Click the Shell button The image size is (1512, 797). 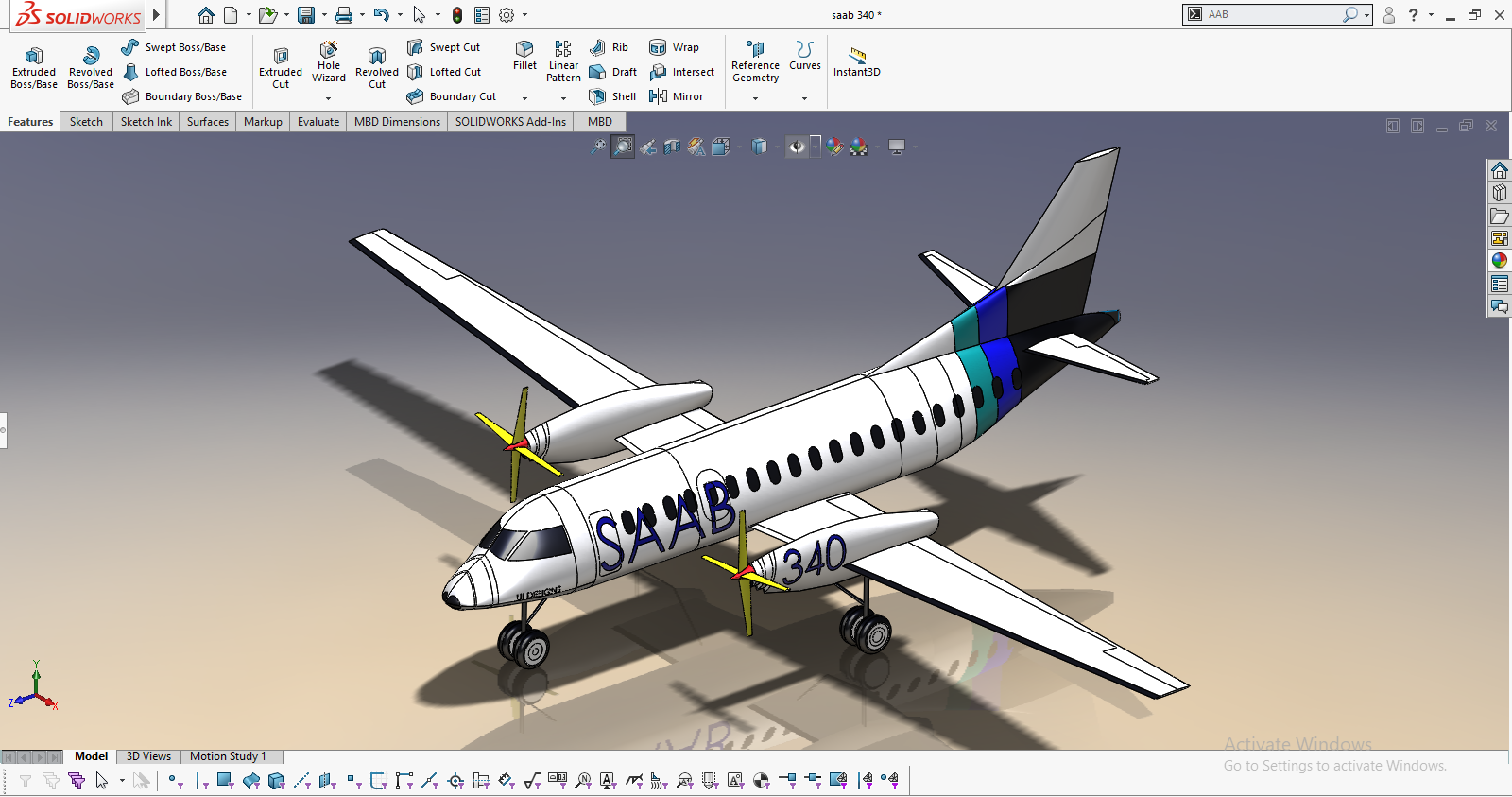click(612, 96)
